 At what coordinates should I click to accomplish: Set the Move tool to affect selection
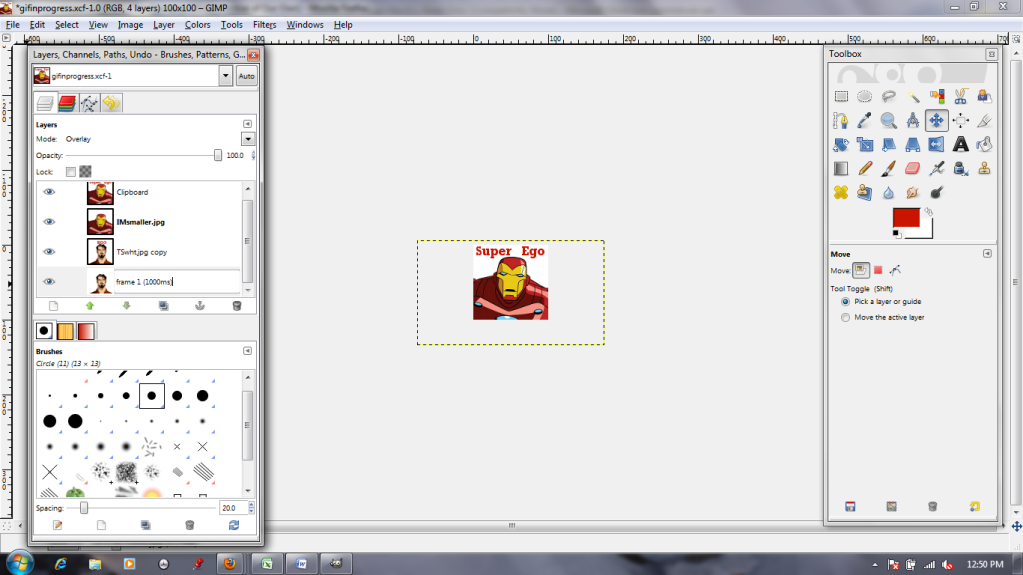(878, 270)
